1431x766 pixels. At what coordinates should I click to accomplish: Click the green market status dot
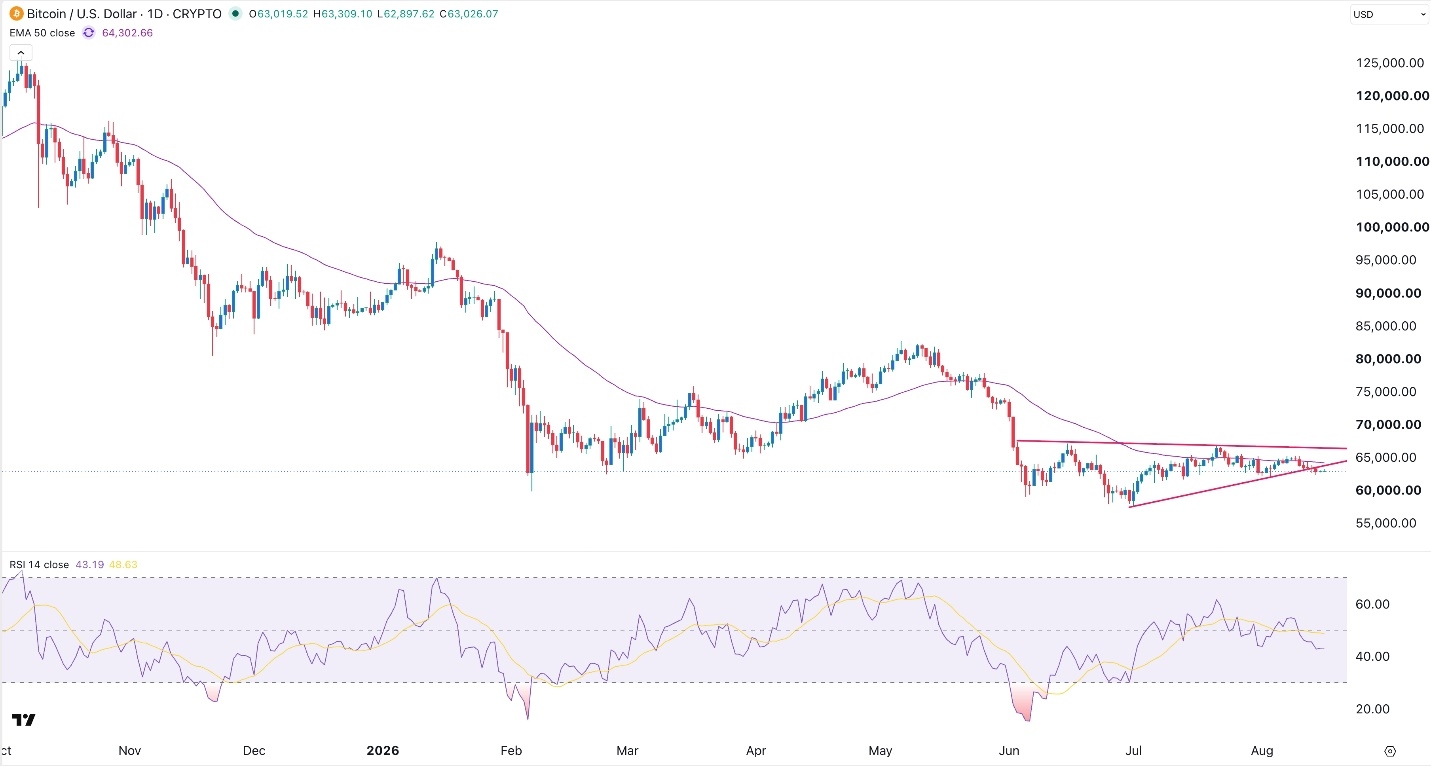coord(235,14)
